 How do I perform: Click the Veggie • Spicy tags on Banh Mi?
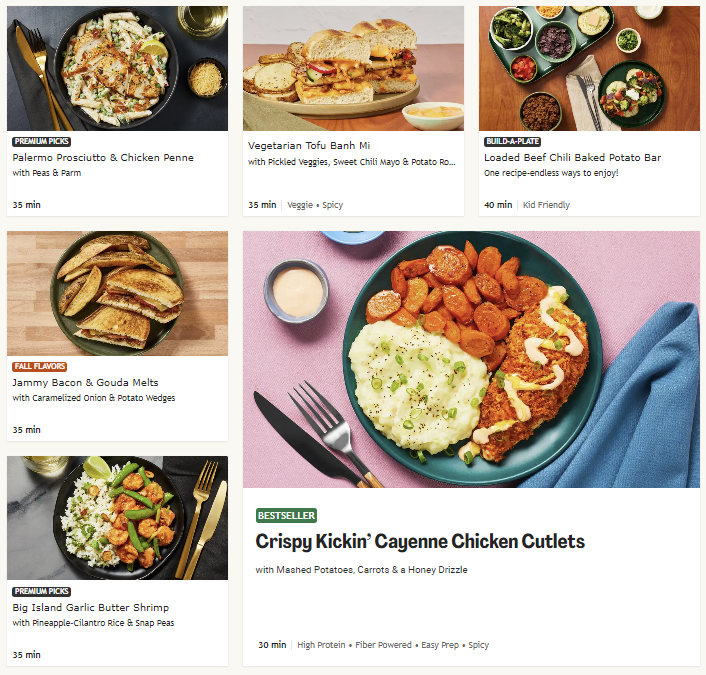[x=315, y=205]
